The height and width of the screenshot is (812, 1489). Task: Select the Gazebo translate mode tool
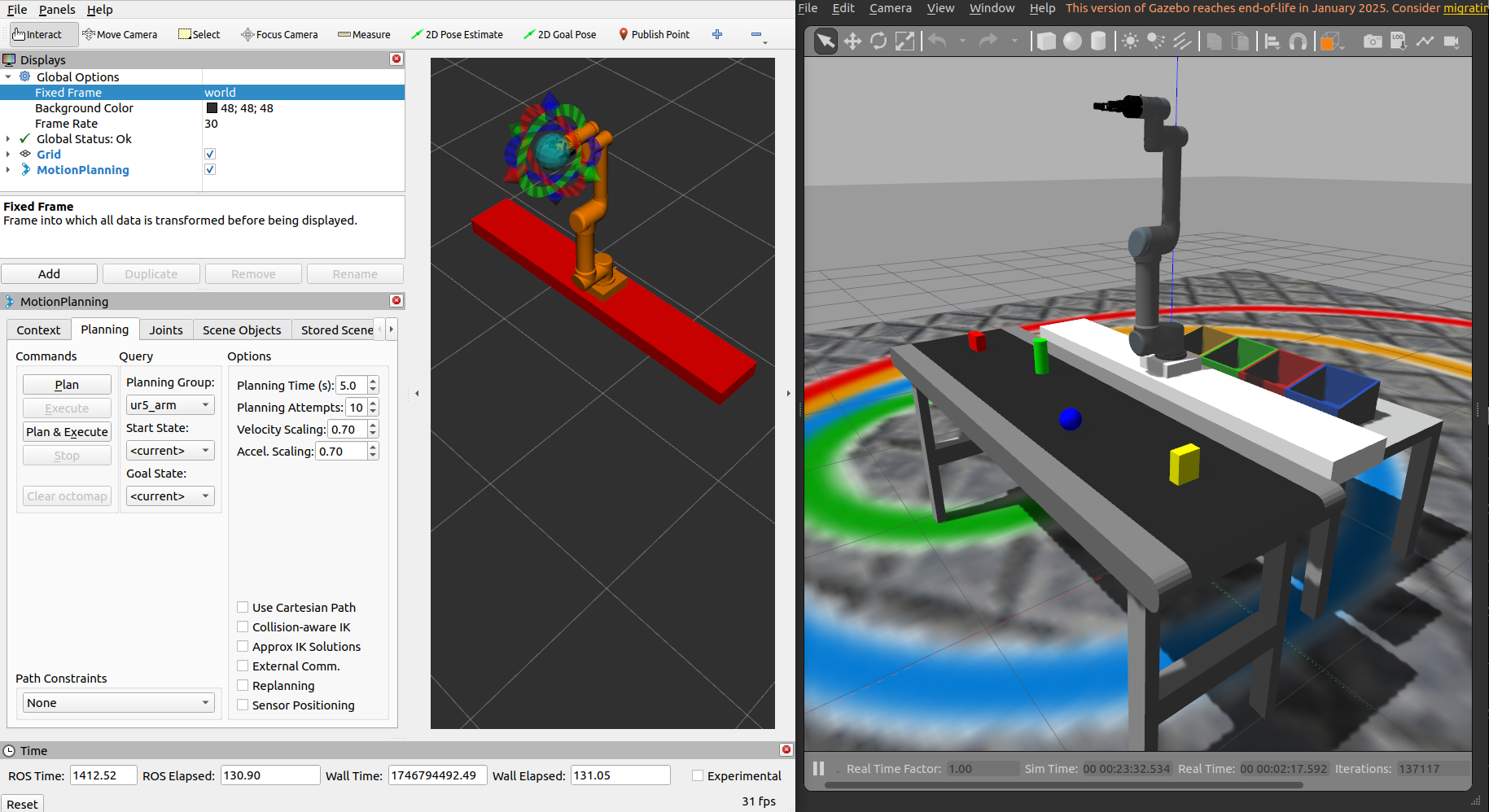pos(852,41)
